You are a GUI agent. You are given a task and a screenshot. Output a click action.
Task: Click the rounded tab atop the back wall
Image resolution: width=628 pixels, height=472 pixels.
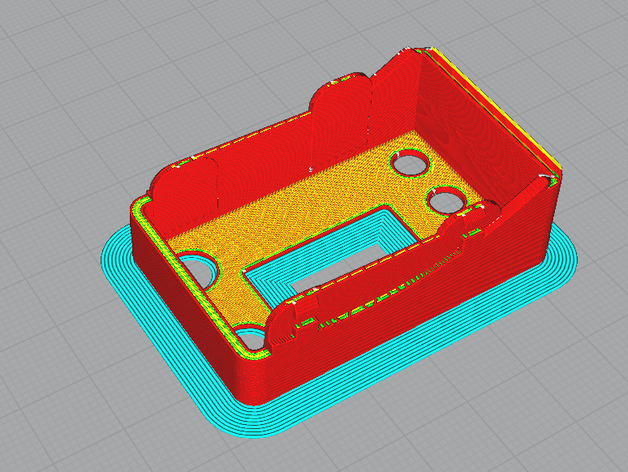click(340, 92)
